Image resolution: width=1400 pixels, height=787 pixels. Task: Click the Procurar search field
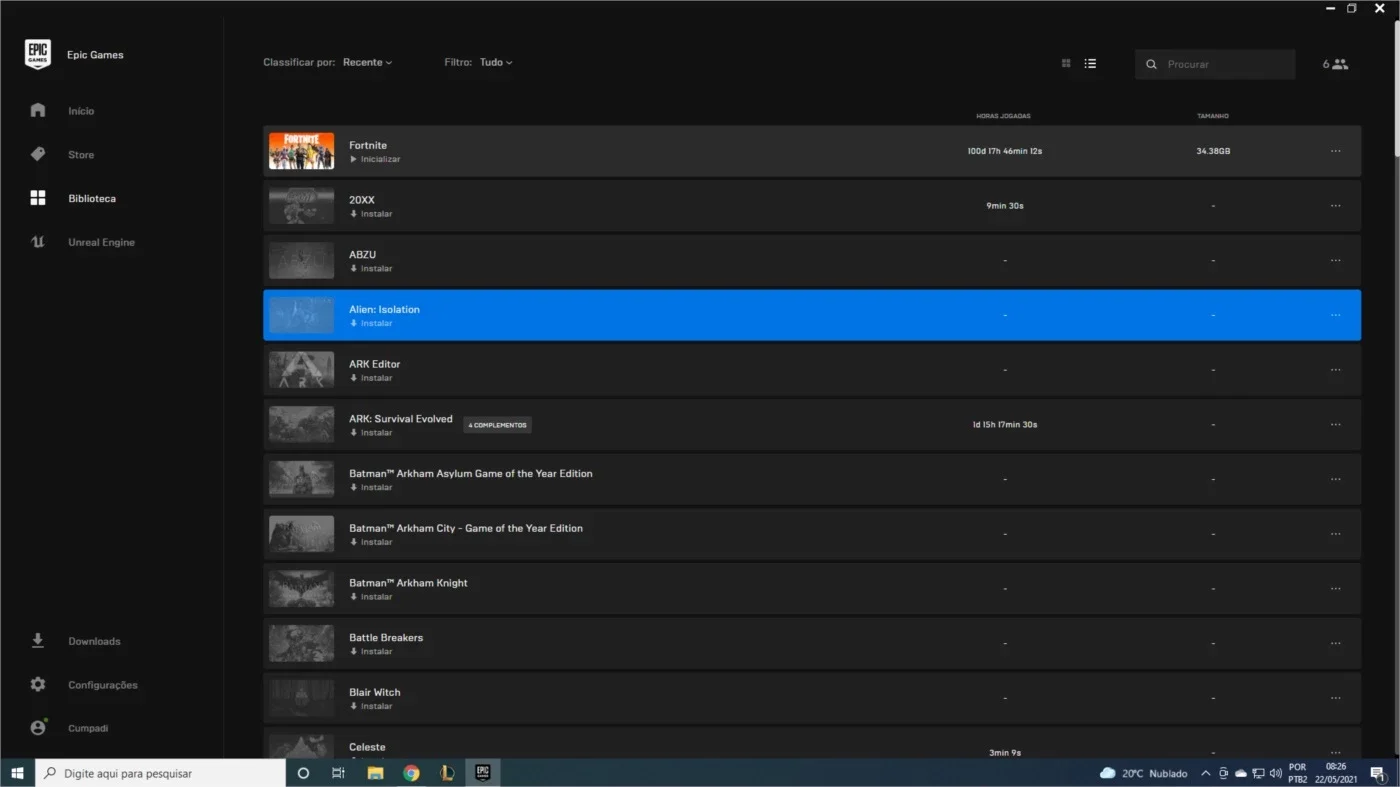click(1215, 64)
